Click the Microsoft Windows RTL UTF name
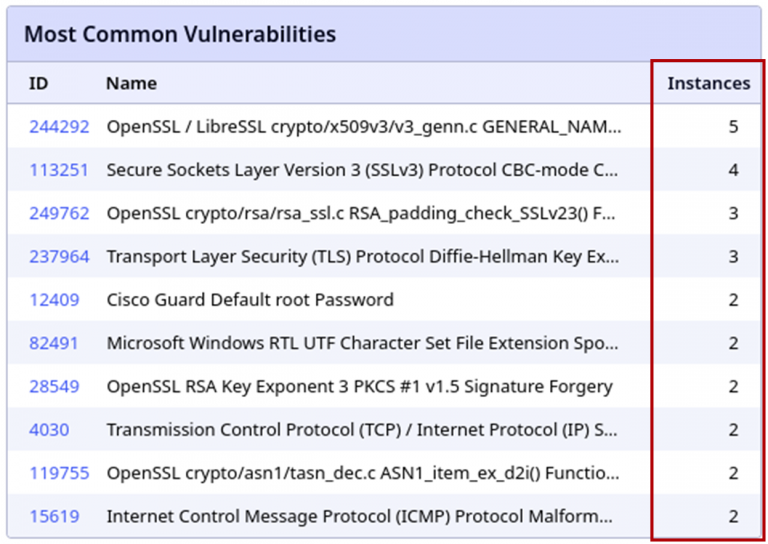 362,343
